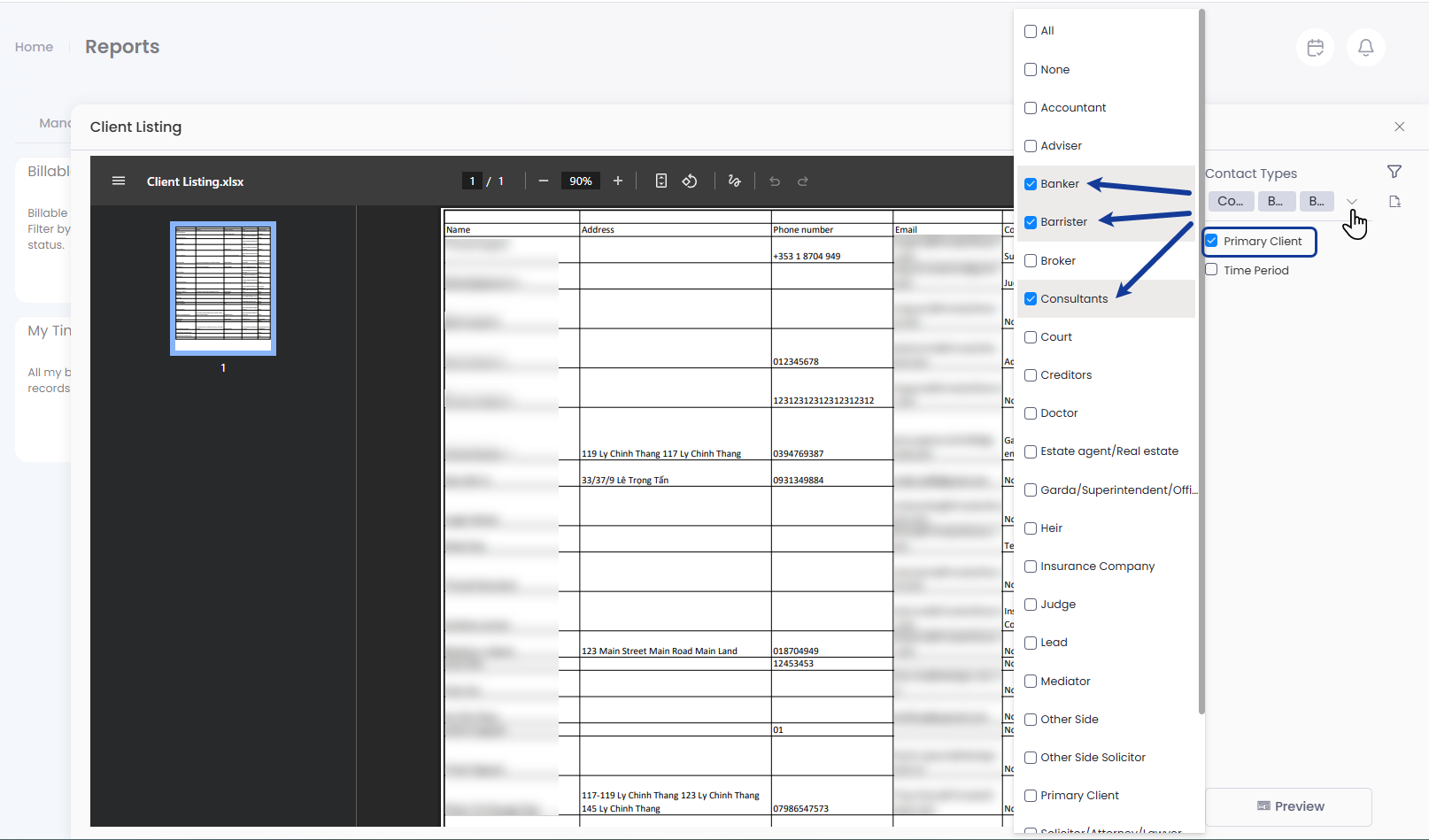Check the Accountant option

pos(1031,108)
